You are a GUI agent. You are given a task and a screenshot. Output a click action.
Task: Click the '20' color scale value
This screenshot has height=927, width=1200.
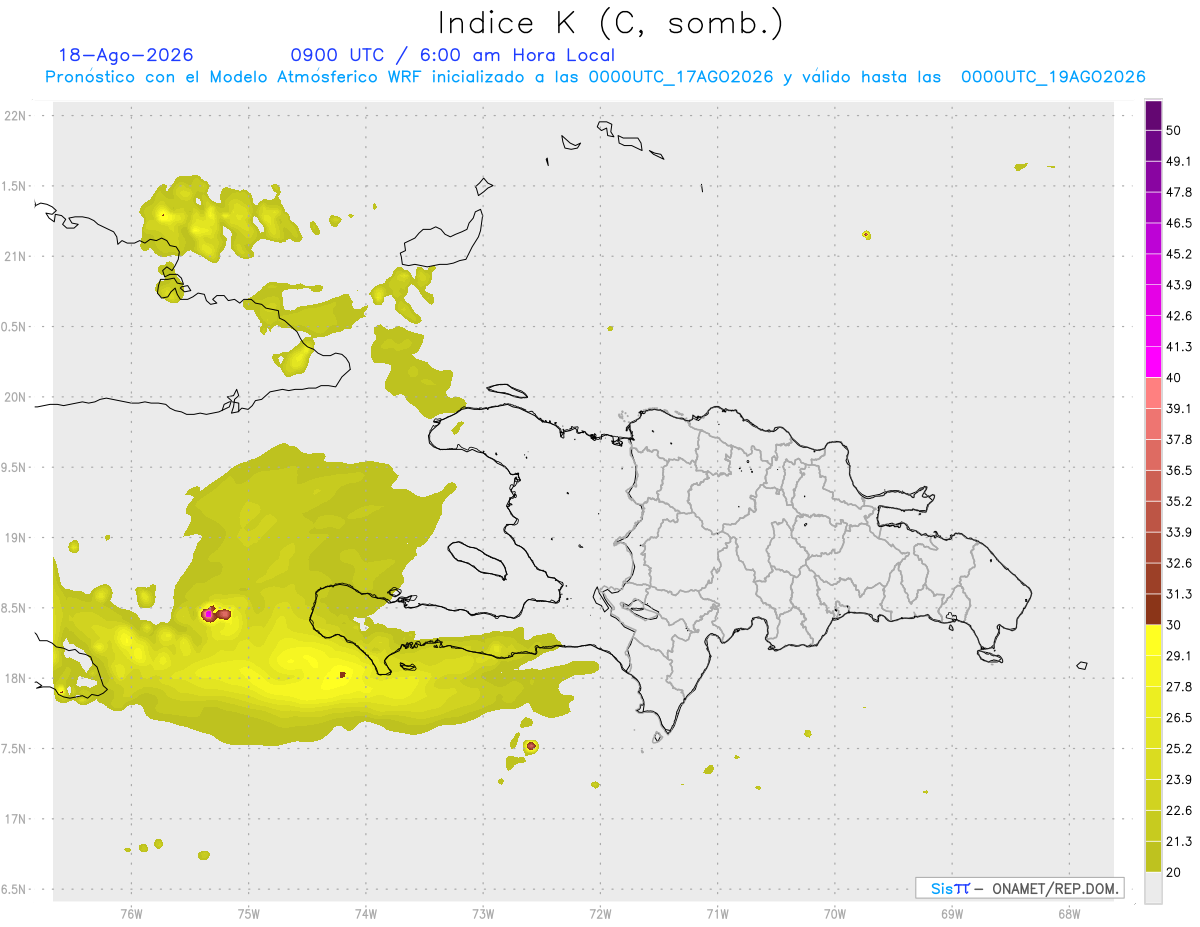[1174, 872]
